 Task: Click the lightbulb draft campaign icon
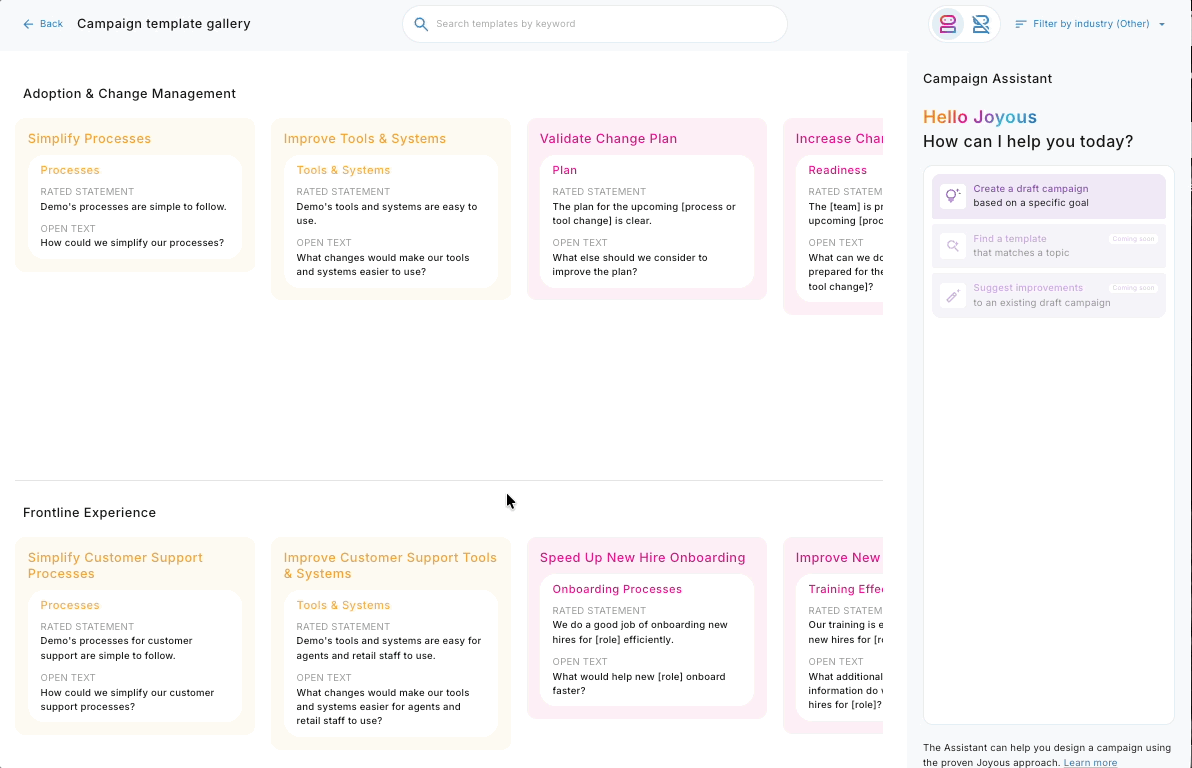click(x=952, y=196)
